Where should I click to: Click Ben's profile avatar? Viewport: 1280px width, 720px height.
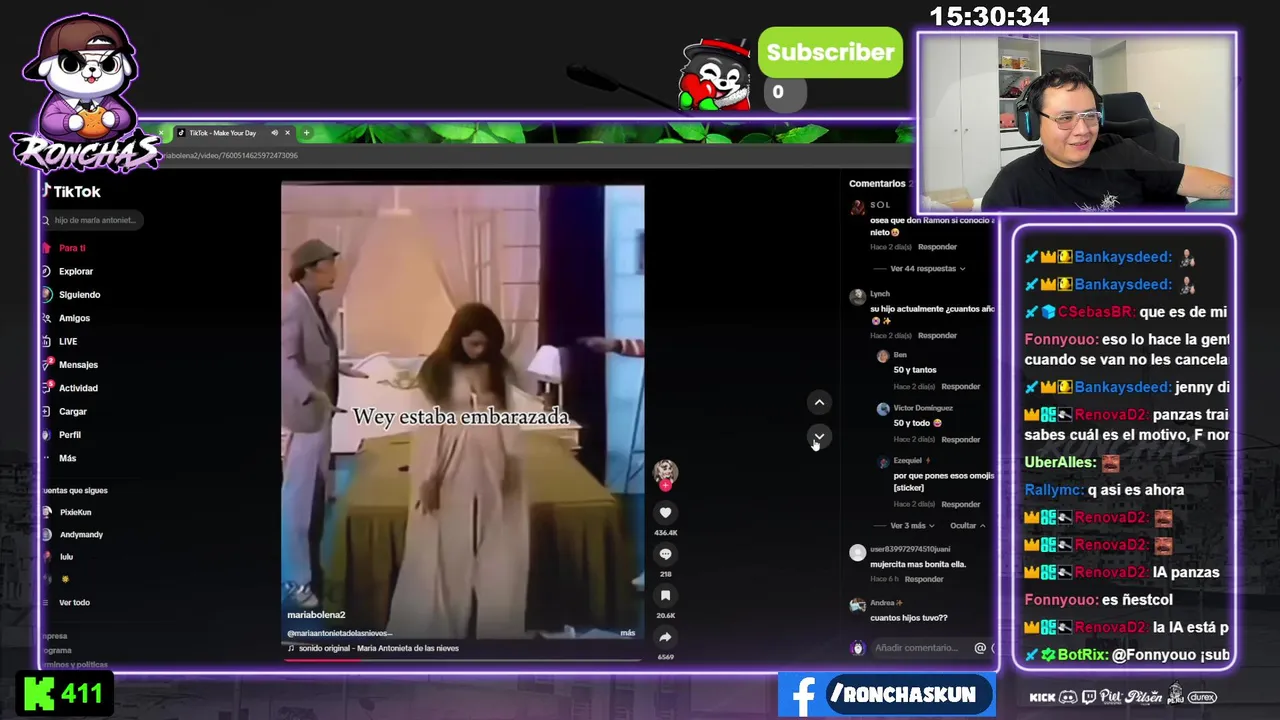coord(882,356)
